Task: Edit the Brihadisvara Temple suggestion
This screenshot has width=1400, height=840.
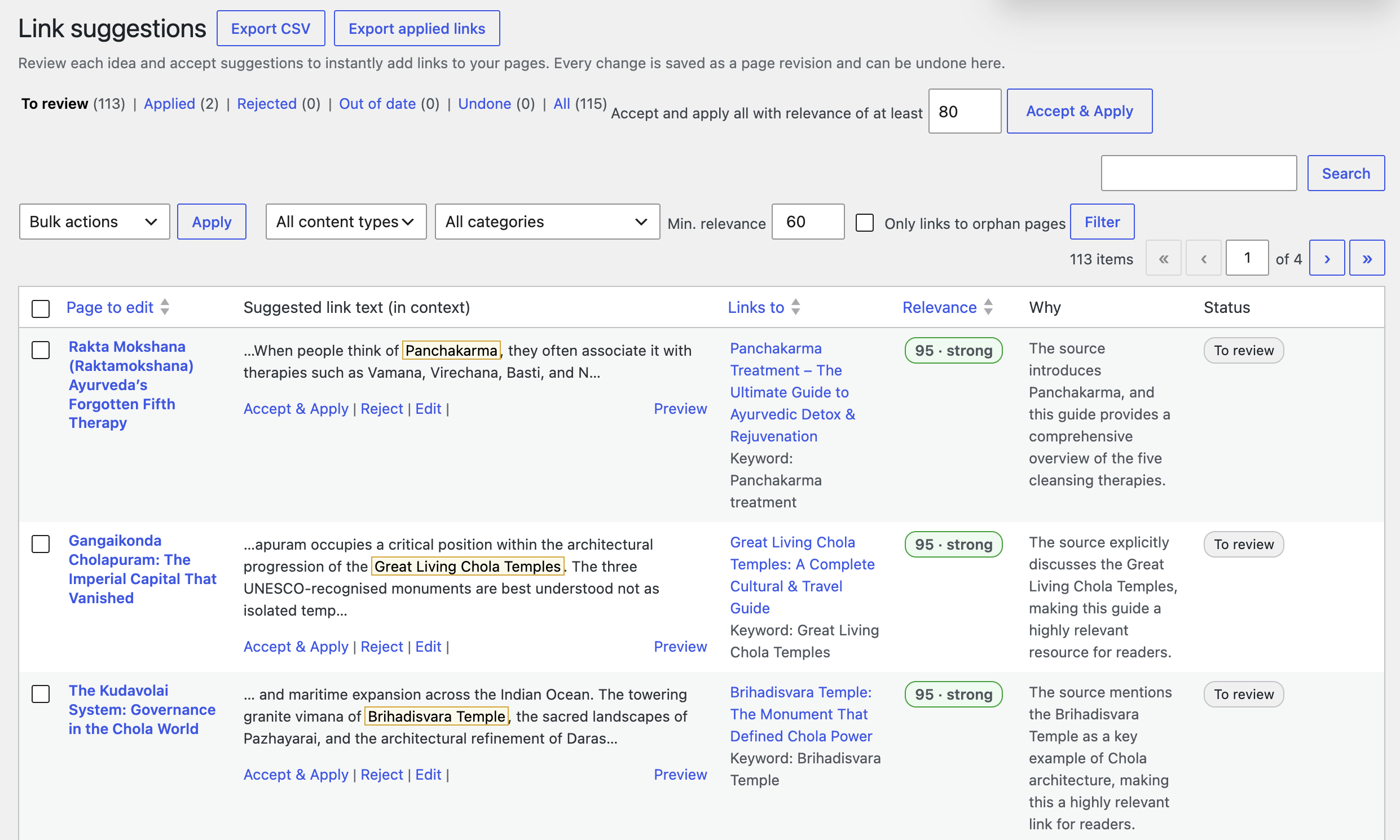Action: pyautogui.click(x=428, y=775)
